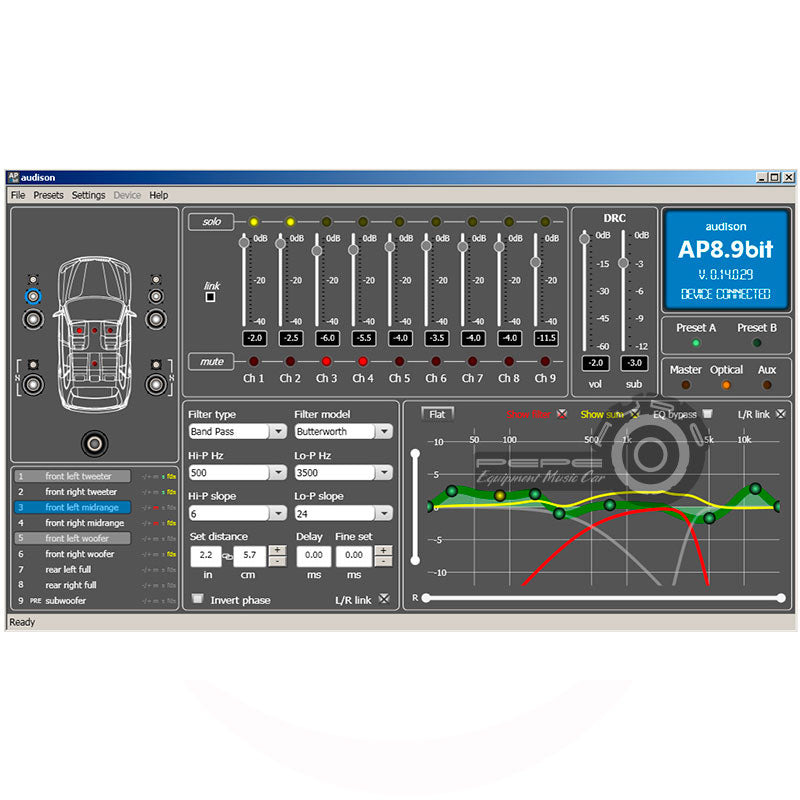Click the solo button
800x800 pixels.
(211, 222)
